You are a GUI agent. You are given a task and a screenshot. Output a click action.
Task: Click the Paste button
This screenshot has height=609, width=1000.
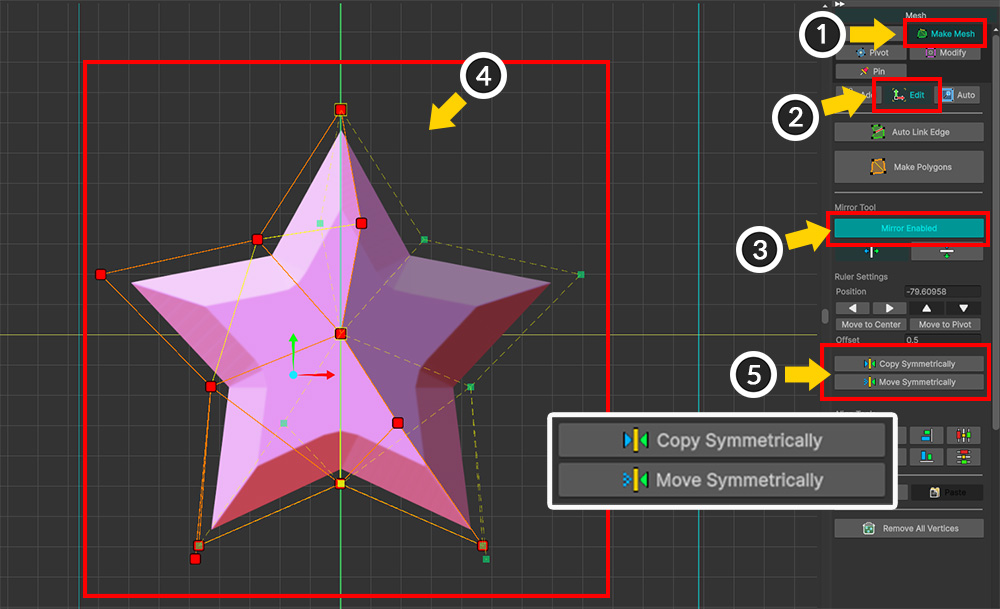(947, 492)
